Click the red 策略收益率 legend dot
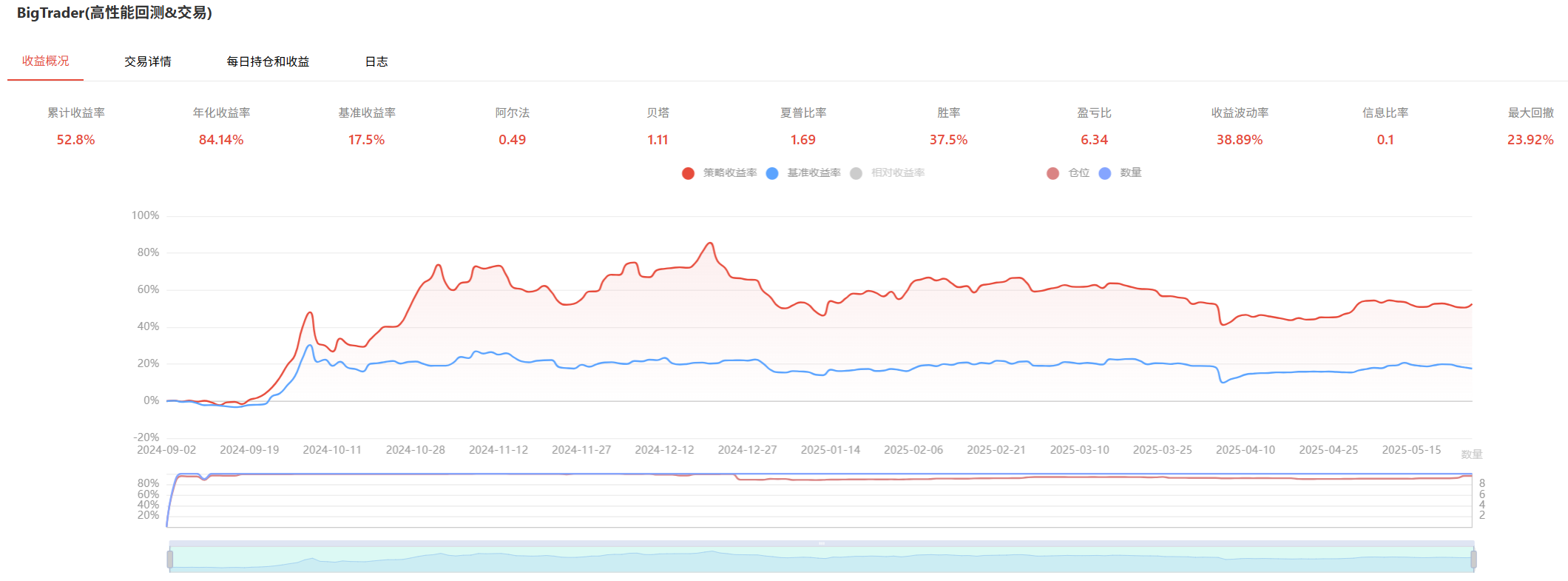The image size is (1568, 581). pyautogui.click(x=688, y=173)
